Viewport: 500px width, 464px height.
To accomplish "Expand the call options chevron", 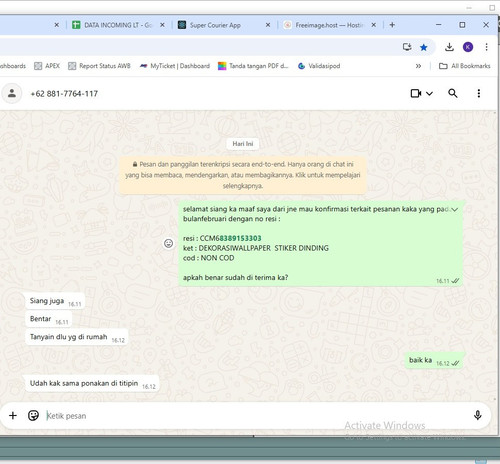I will [x=429, y=94].
